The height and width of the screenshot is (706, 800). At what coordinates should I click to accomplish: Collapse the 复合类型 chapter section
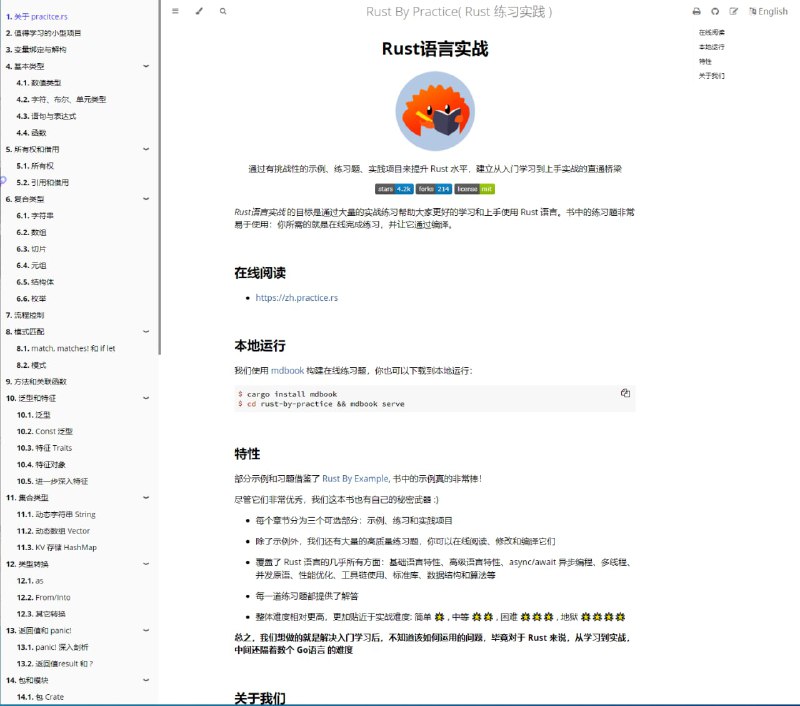click(x=146, y=199)
